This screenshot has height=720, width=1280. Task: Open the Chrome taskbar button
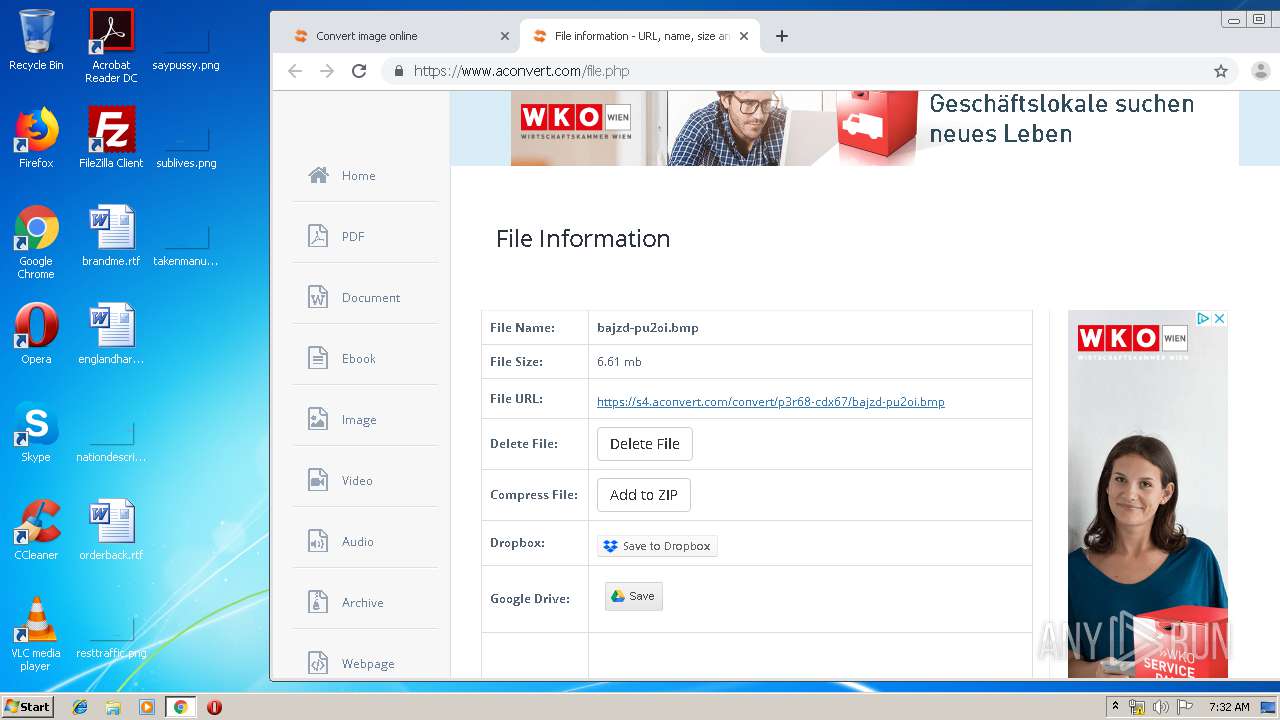180,707
